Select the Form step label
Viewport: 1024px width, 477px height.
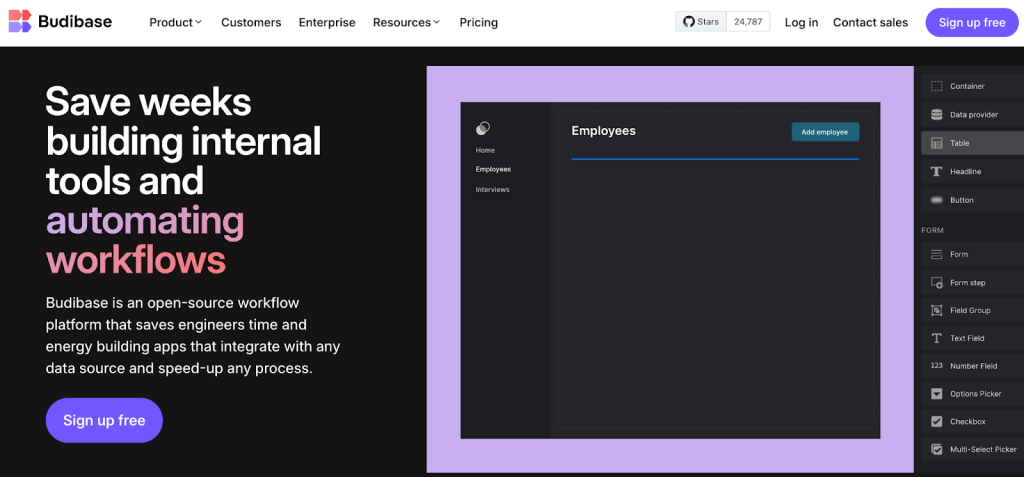click(x=968, y=283)
